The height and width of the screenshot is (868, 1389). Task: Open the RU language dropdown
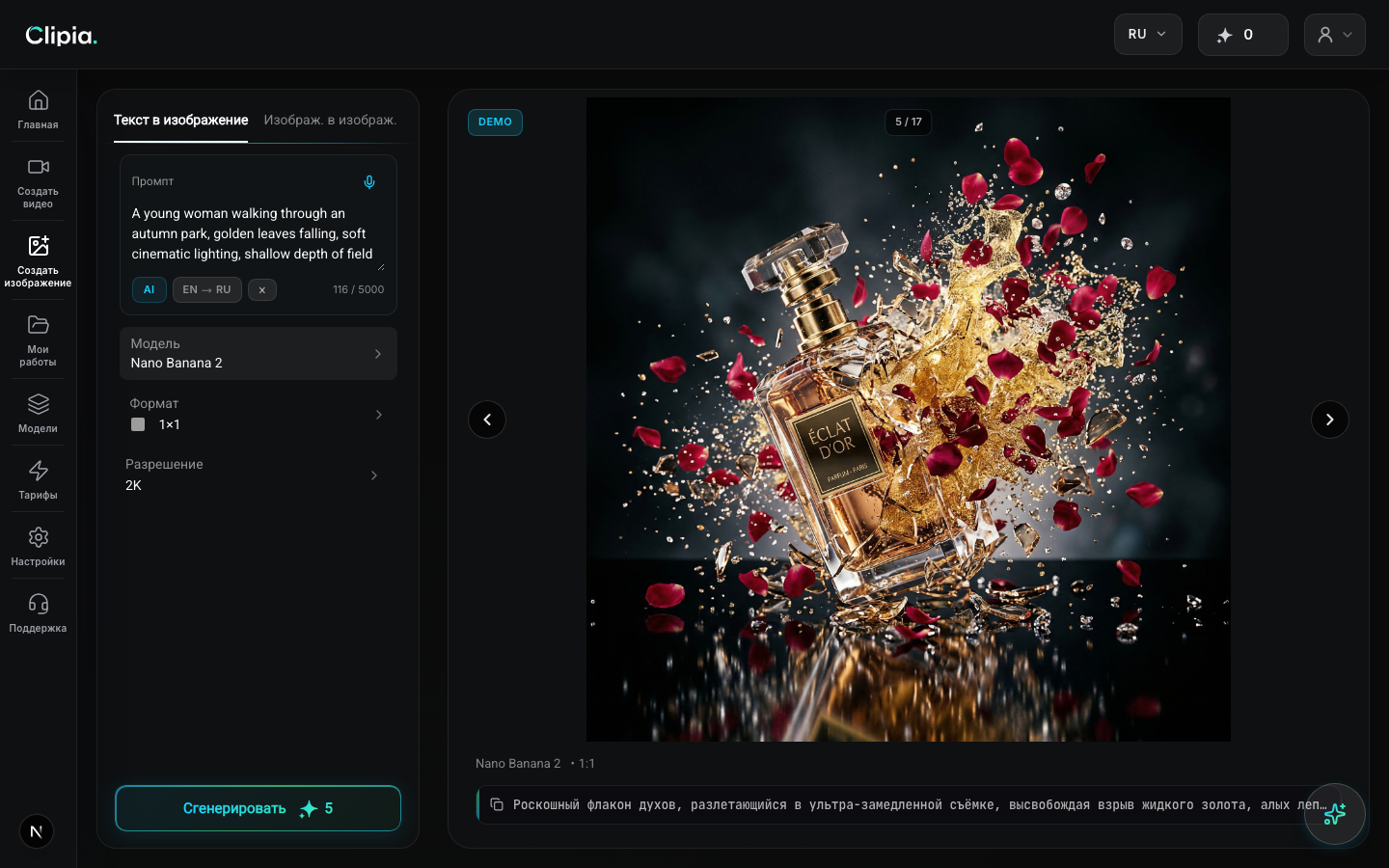[1148, 35]
